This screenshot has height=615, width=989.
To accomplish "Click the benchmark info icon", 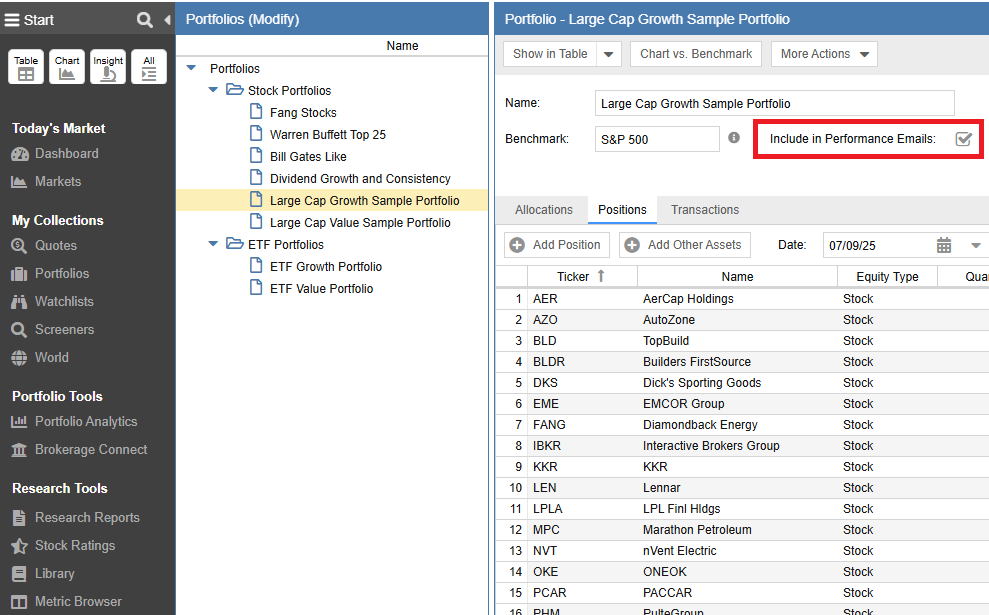I will [734, 138].
